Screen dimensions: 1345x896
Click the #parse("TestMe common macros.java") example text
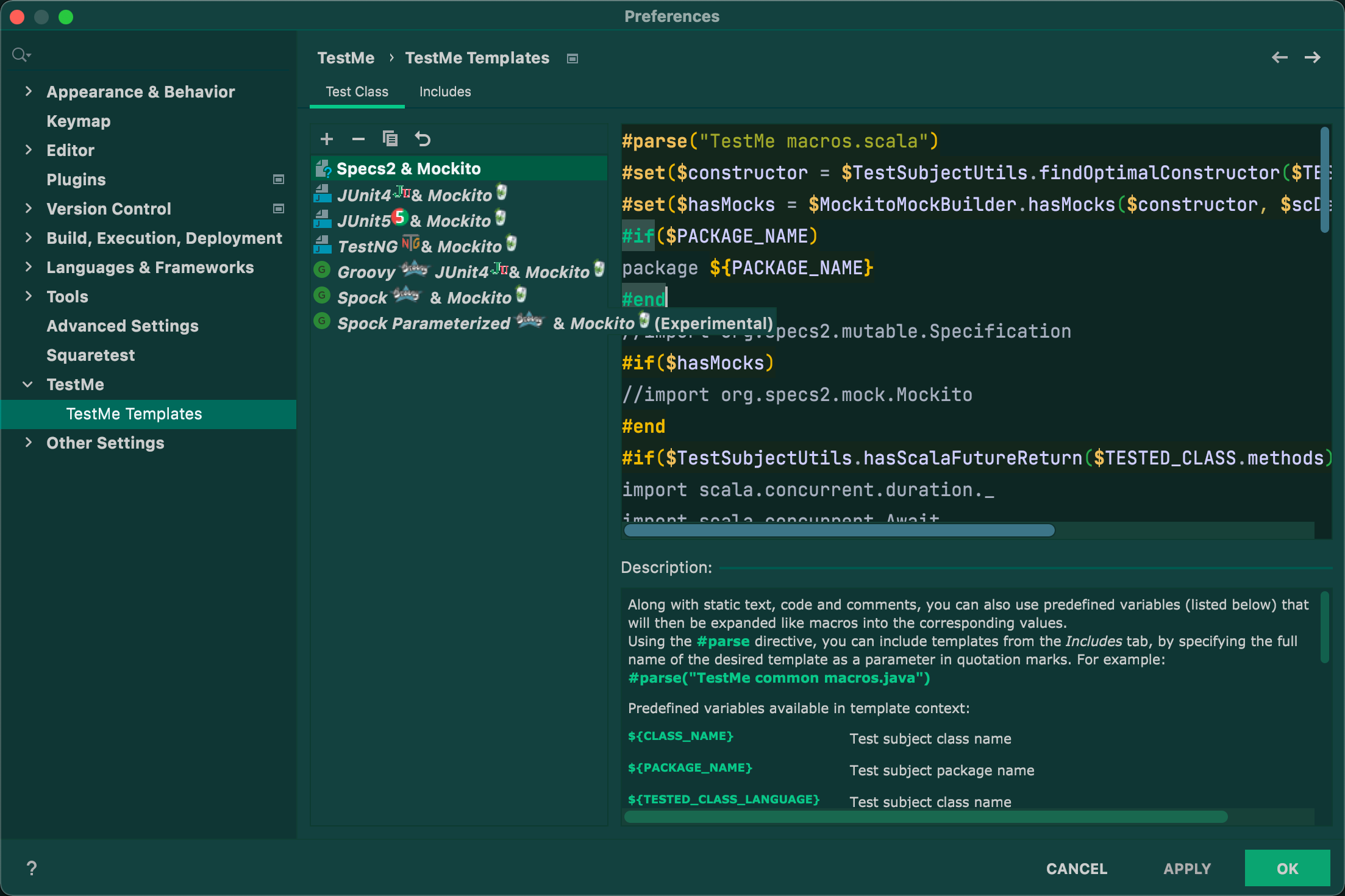pyautogui.click(x=779, y=678)
